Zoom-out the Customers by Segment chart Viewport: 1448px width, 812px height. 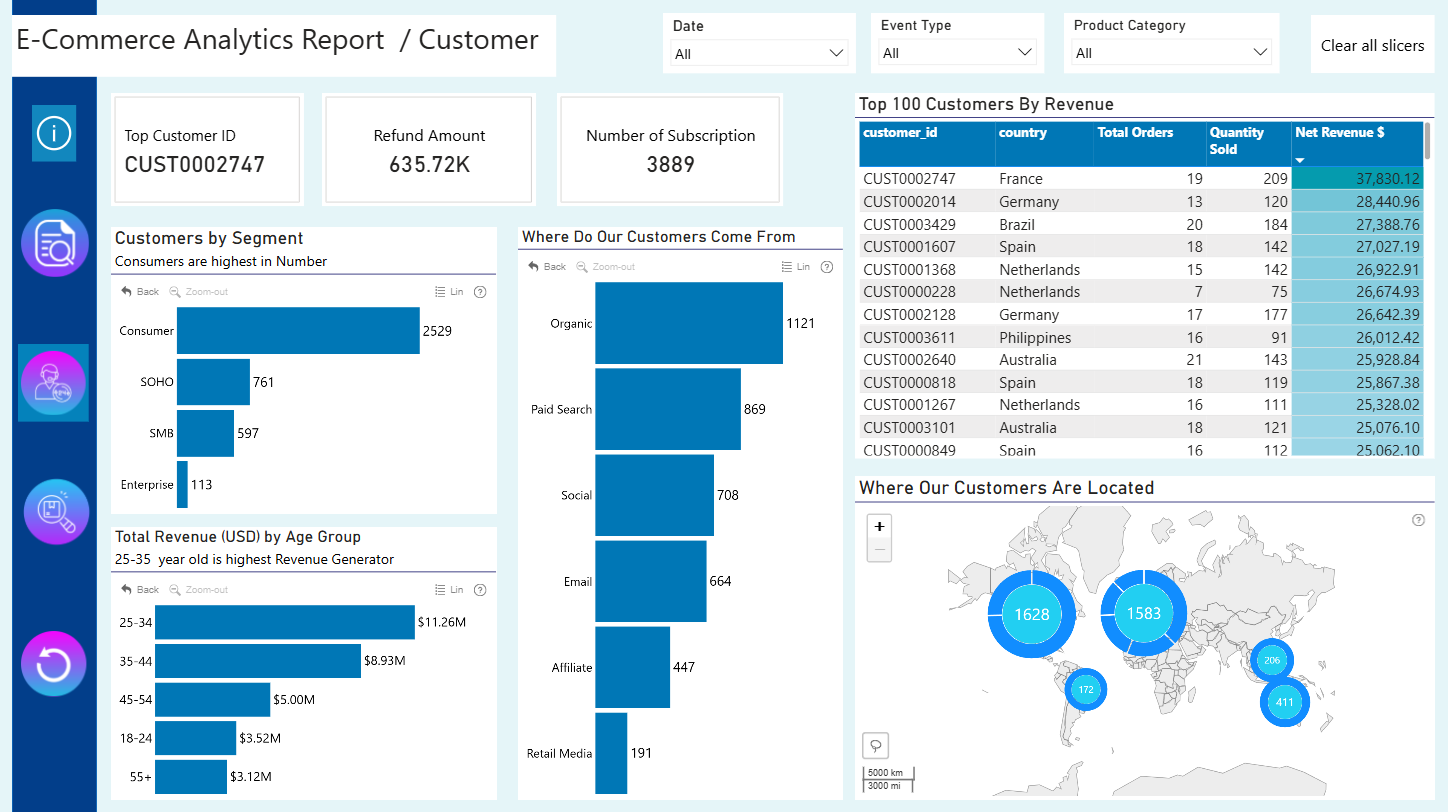point(198,292)
